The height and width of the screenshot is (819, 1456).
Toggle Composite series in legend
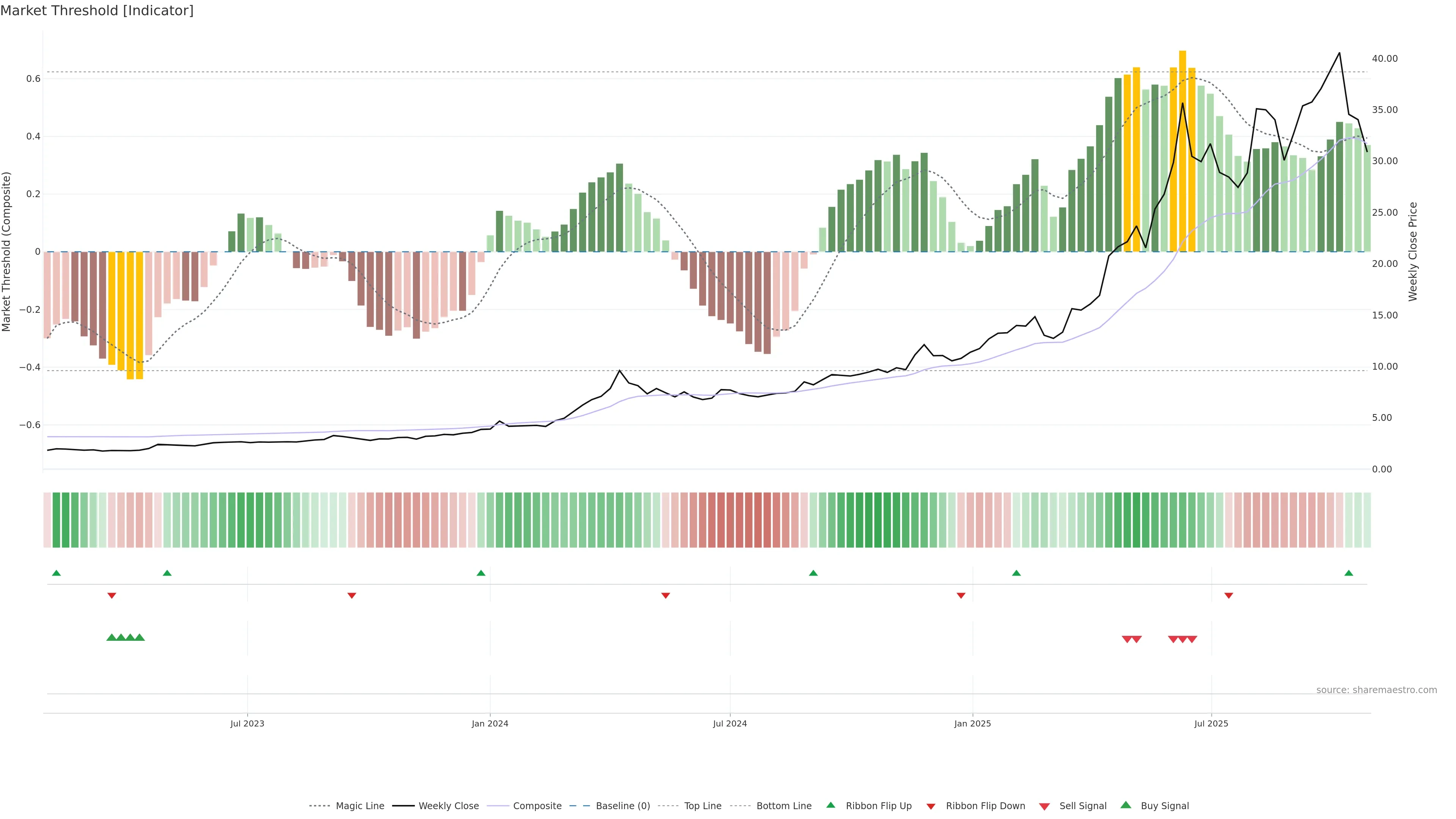coord(537,806)
